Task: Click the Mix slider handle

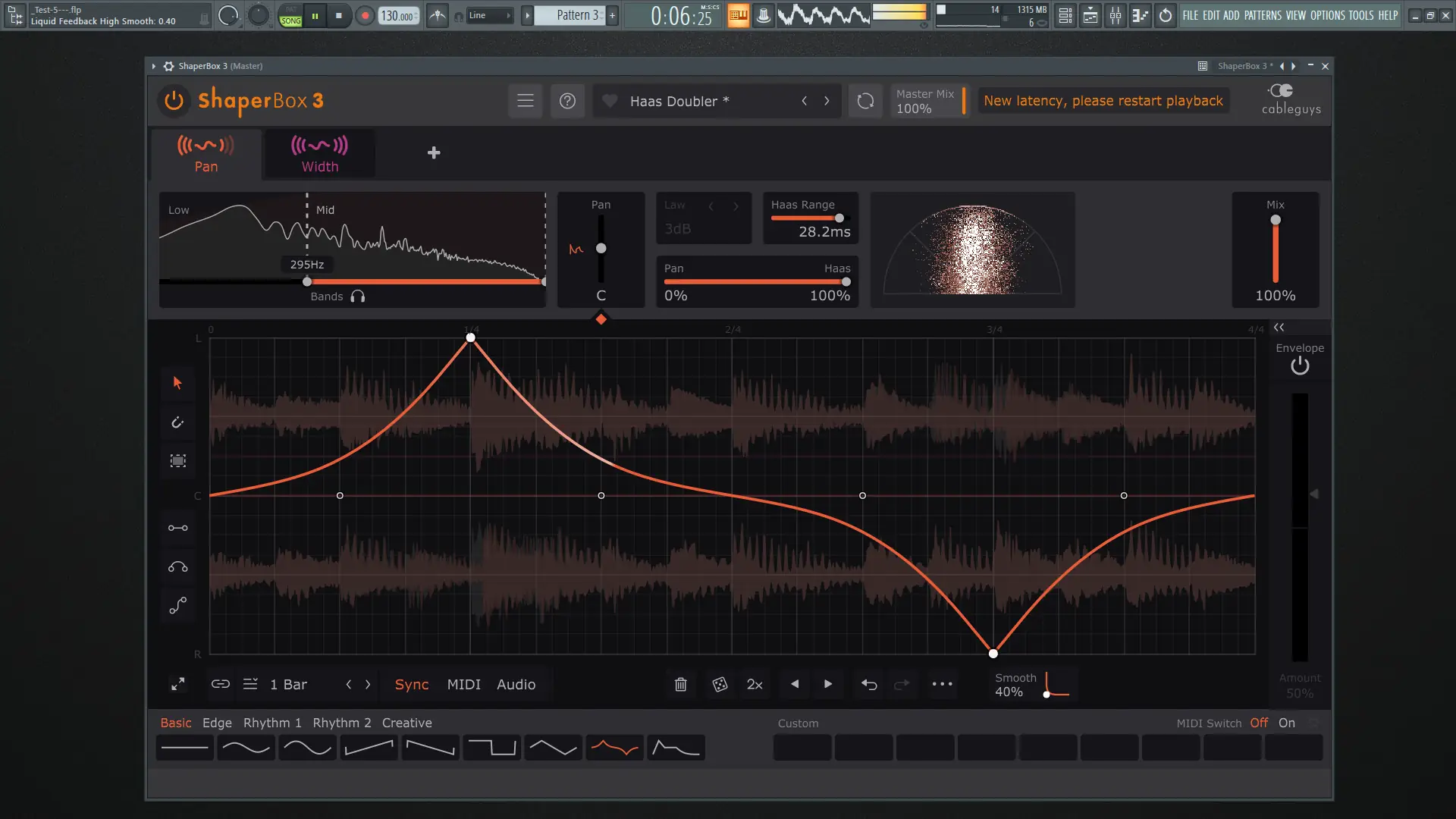Action: (x=1276, y=220)
